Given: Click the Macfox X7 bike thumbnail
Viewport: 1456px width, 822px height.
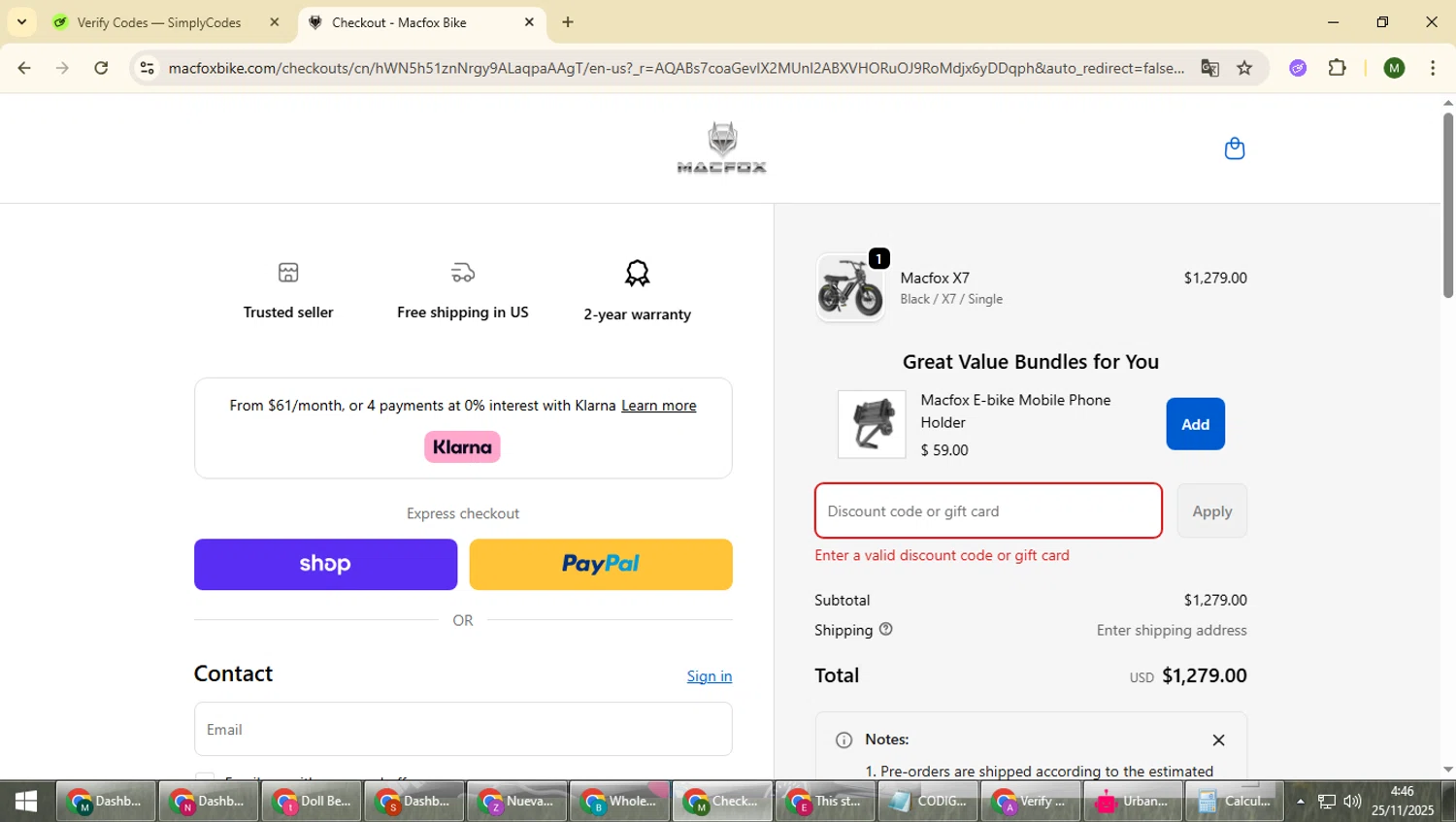Looking at the screenshot, I should tap(849, 287).
